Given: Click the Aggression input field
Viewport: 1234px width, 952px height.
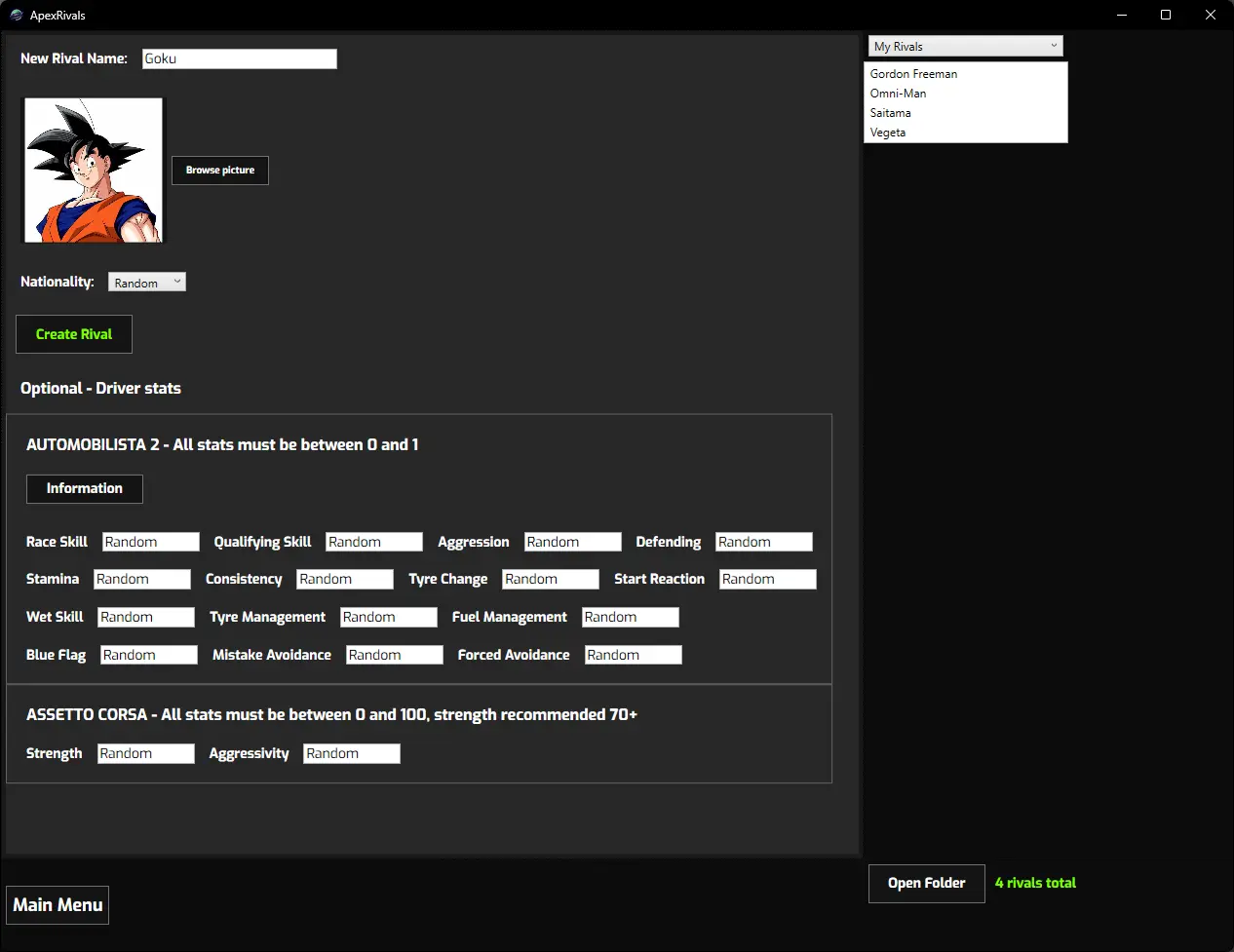Looking at the screenshot, I should 573,542.
